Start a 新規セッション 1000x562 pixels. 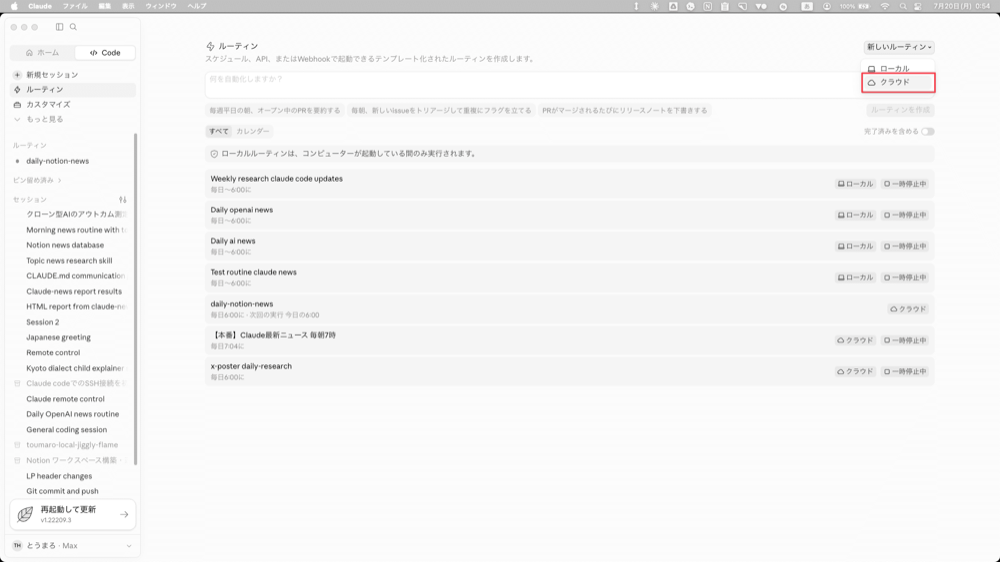(x=73, y=75)
